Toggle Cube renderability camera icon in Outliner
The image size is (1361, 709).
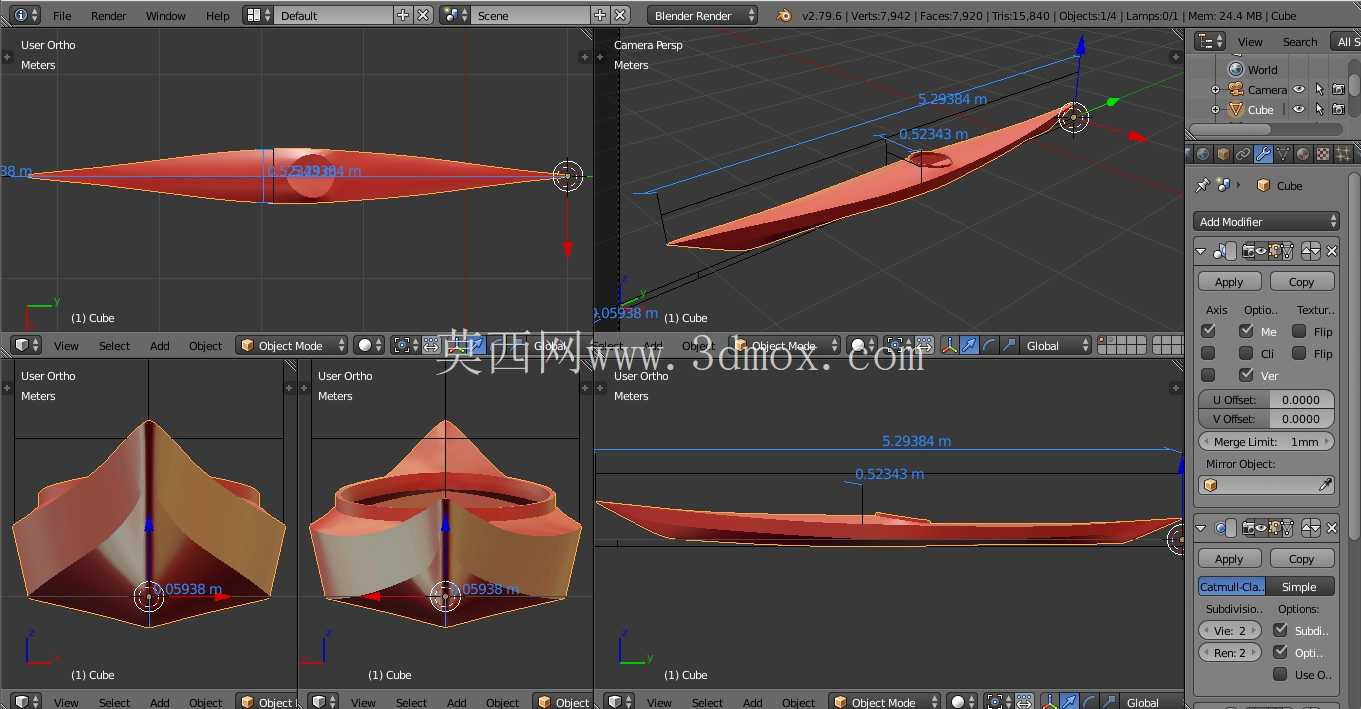coord(1339,110)
